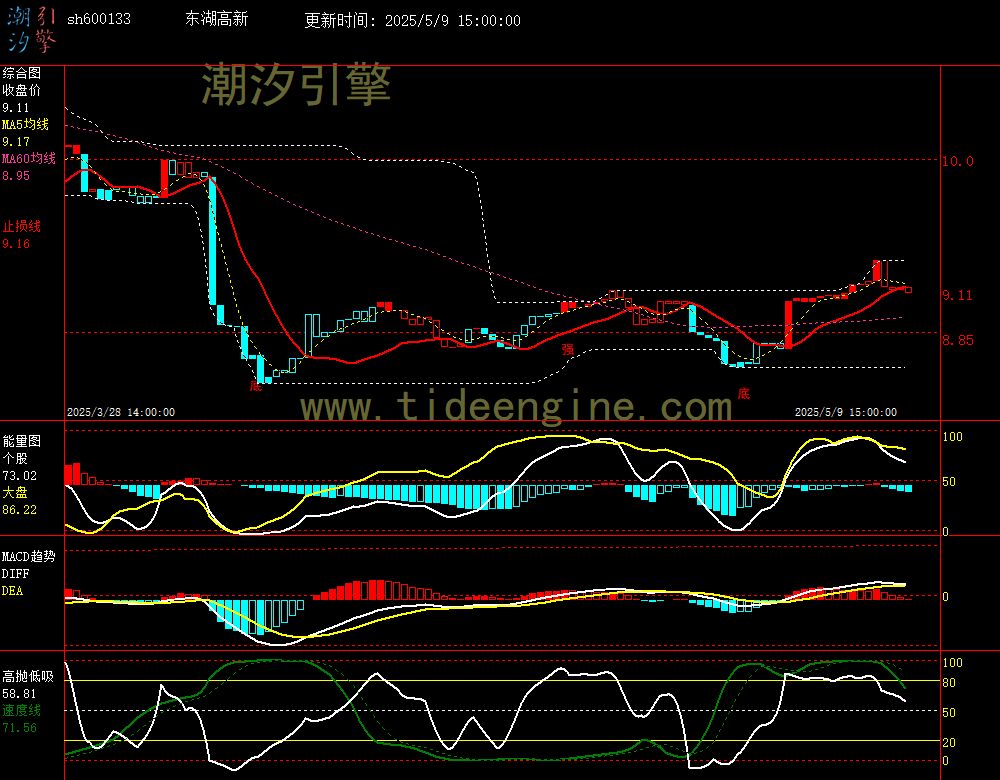Click the DIFF legend label

click(x=15, y=573)
